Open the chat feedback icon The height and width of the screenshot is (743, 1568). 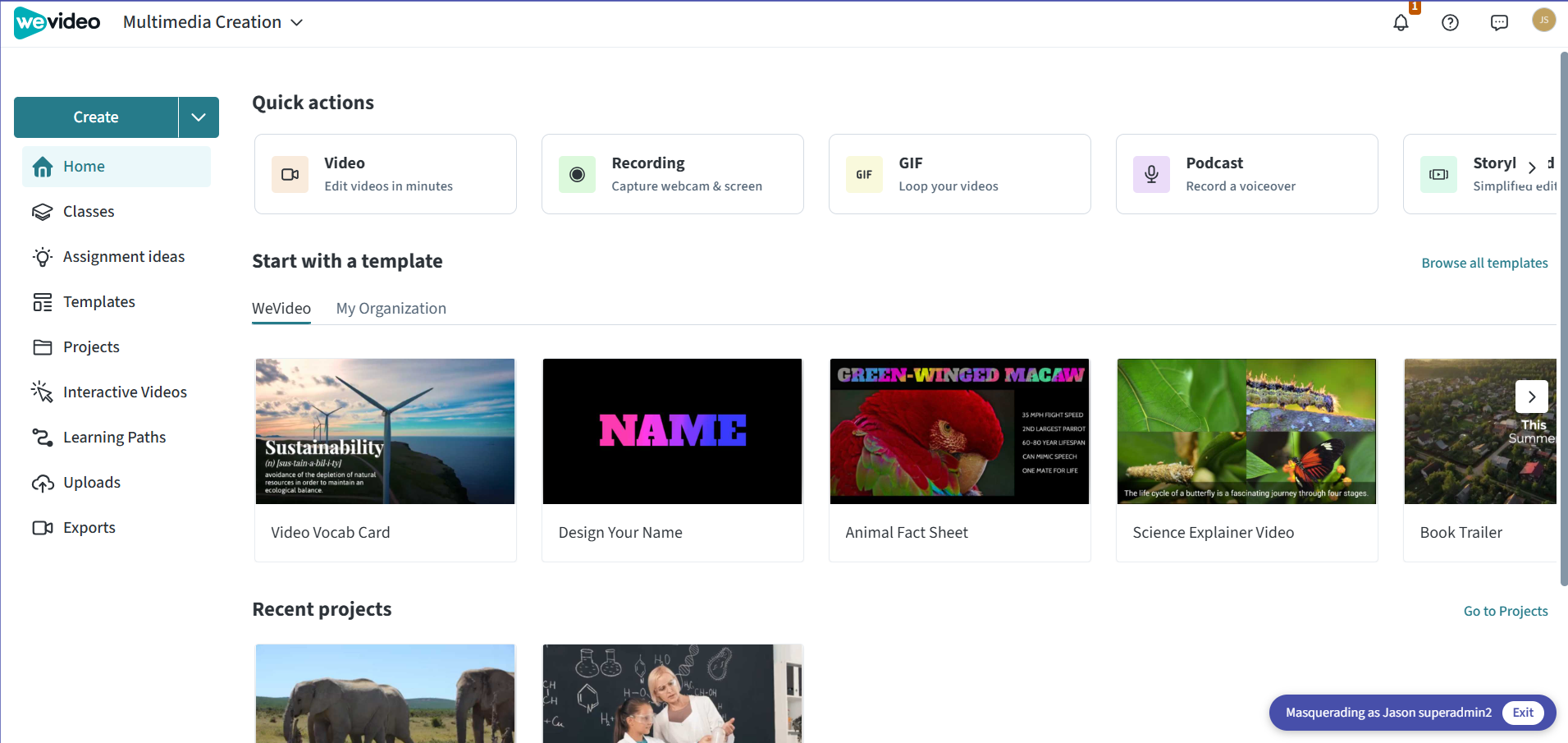click(1499, 22)
